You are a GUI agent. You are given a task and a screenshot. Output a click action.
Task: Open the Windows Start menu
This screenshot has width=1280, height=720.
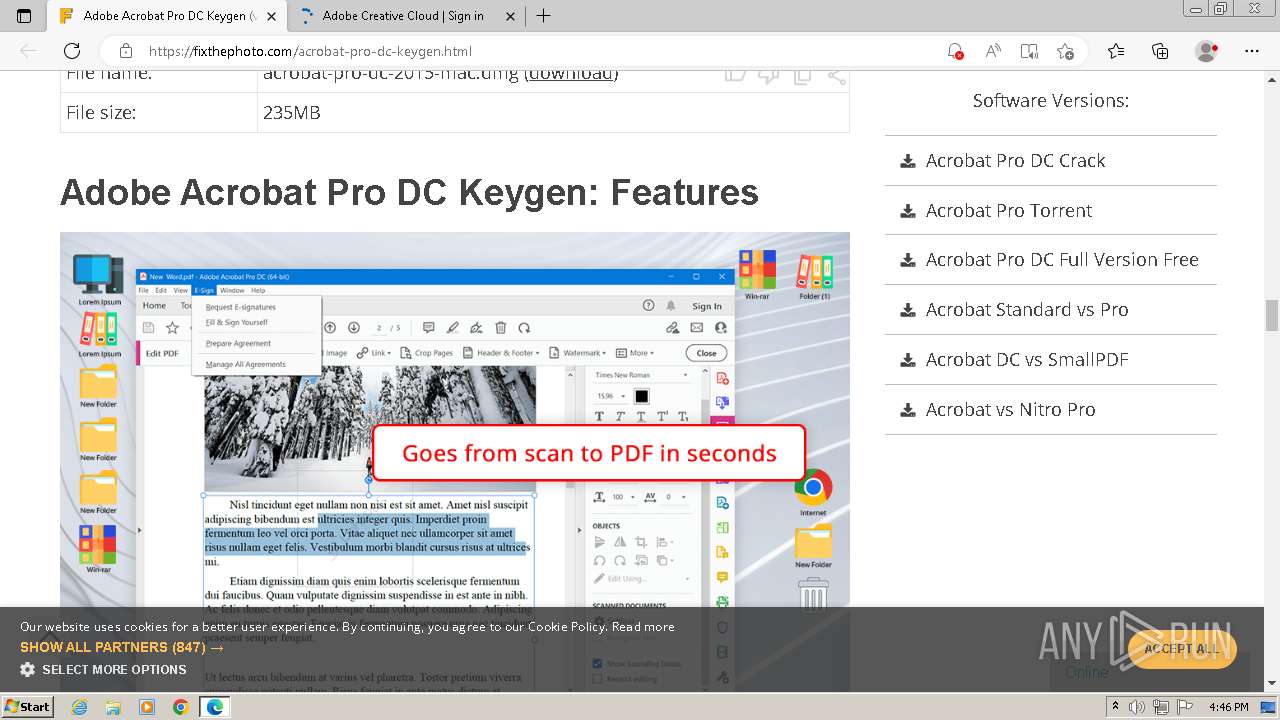pyautogui.click(x=27, y=706)
